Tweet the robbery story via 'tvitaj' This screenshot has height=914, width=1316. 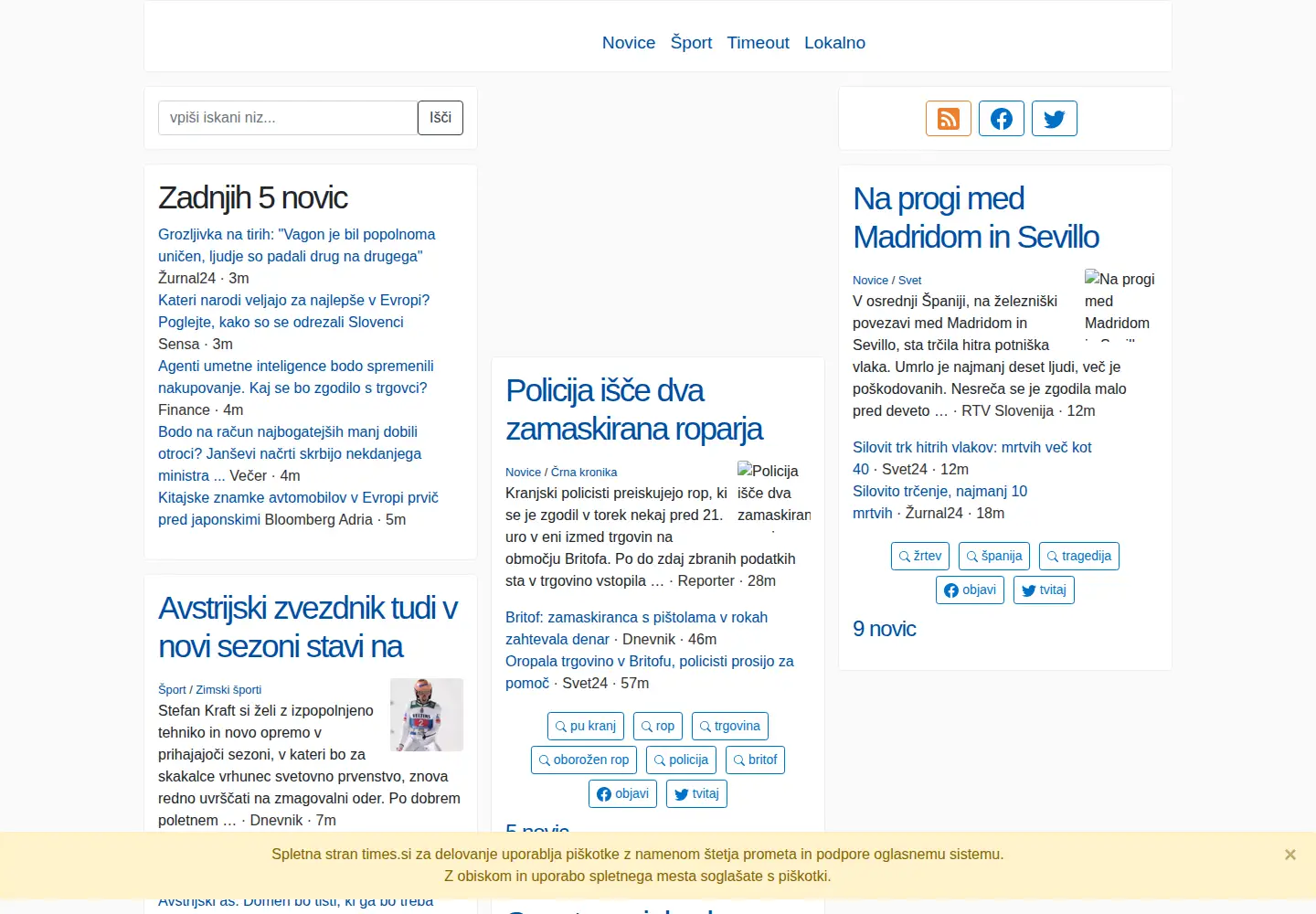[x=696, y=793]
